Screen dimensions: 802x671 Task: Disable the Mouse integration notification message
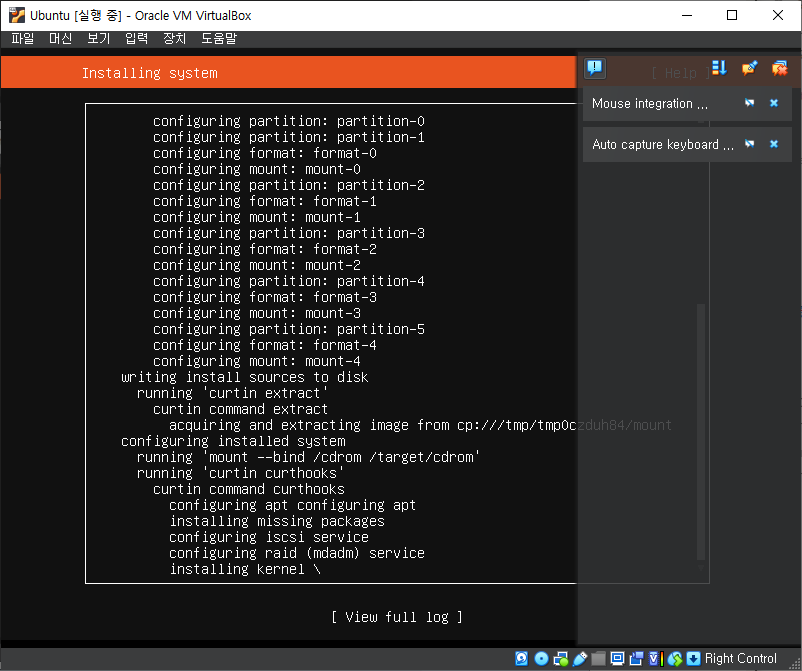pos(749,103)
